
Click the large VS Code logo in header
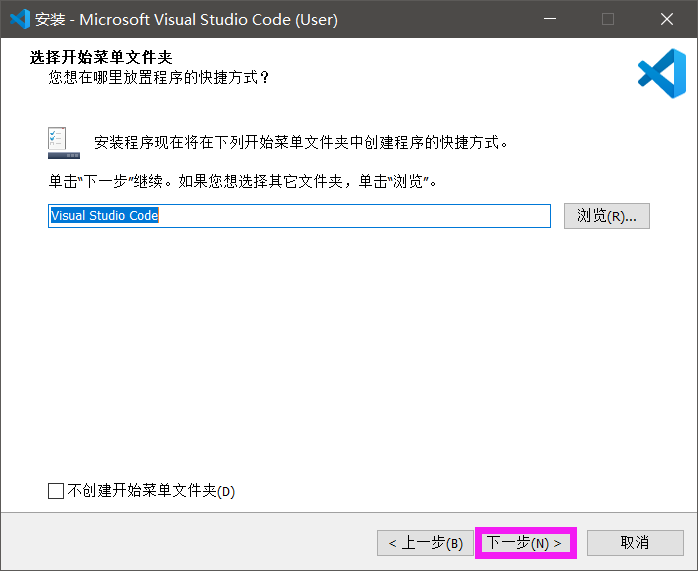(x=662, y=73)
